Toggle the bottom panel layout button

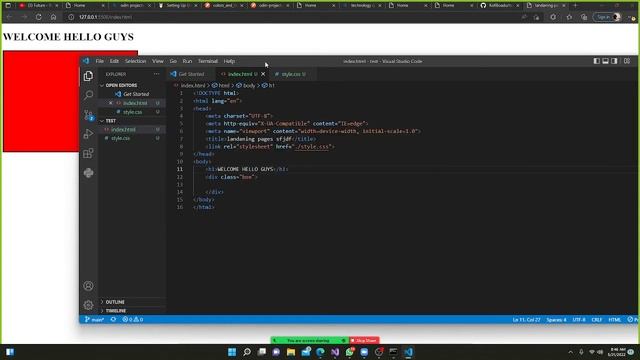606,61
